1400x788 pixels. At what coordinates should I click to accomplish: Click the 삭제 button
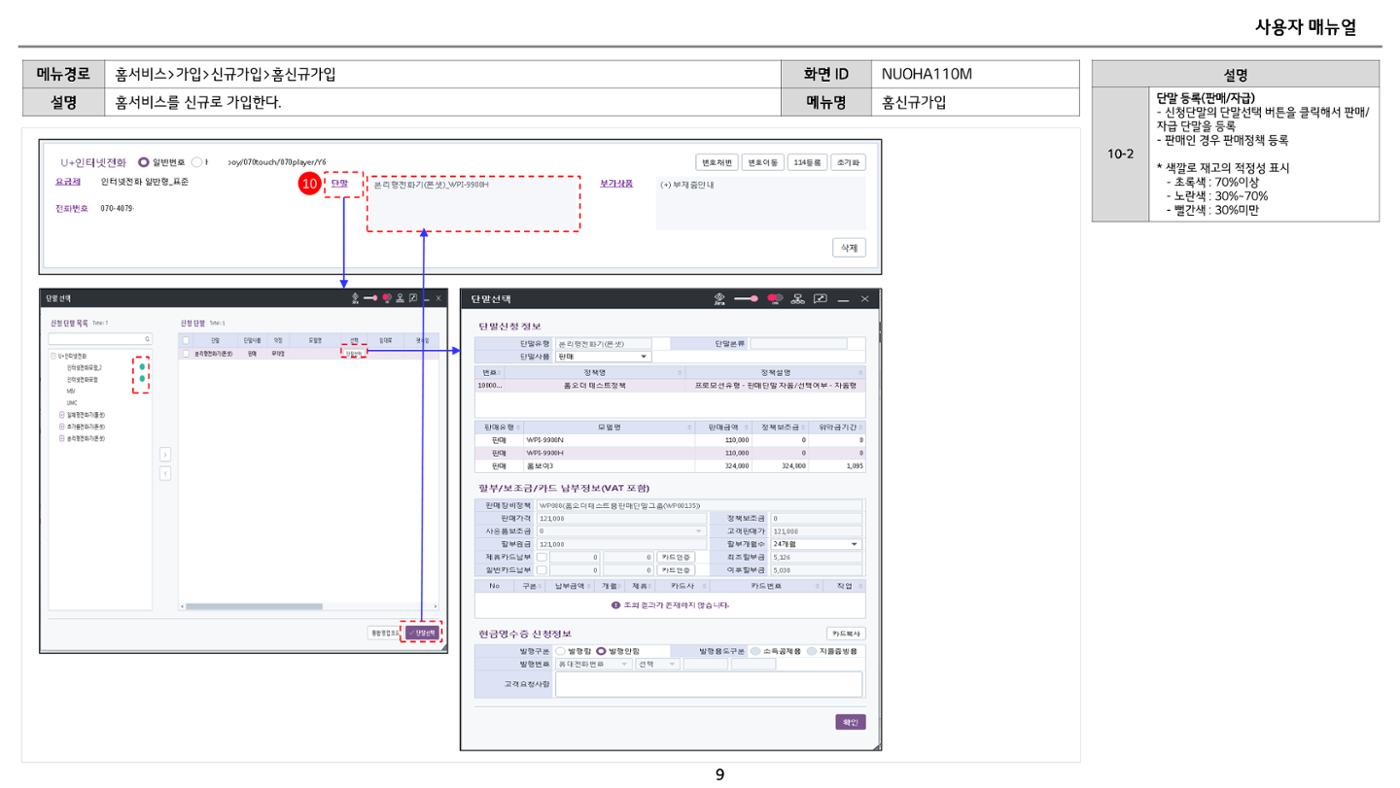pyautogui.click(x=849, y=247)
